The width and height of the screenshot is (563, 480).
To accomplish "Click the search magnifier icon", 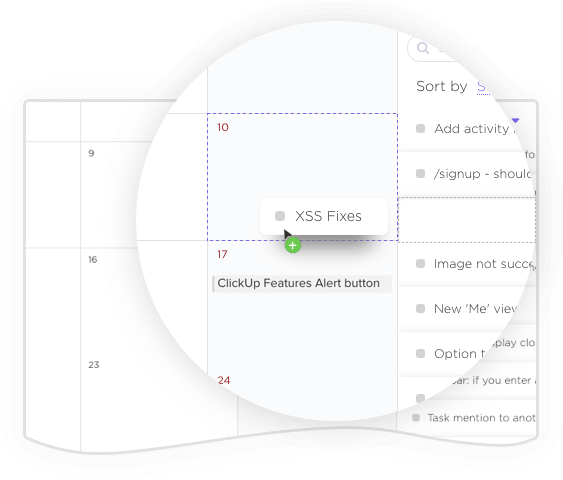I will point(423,48).
